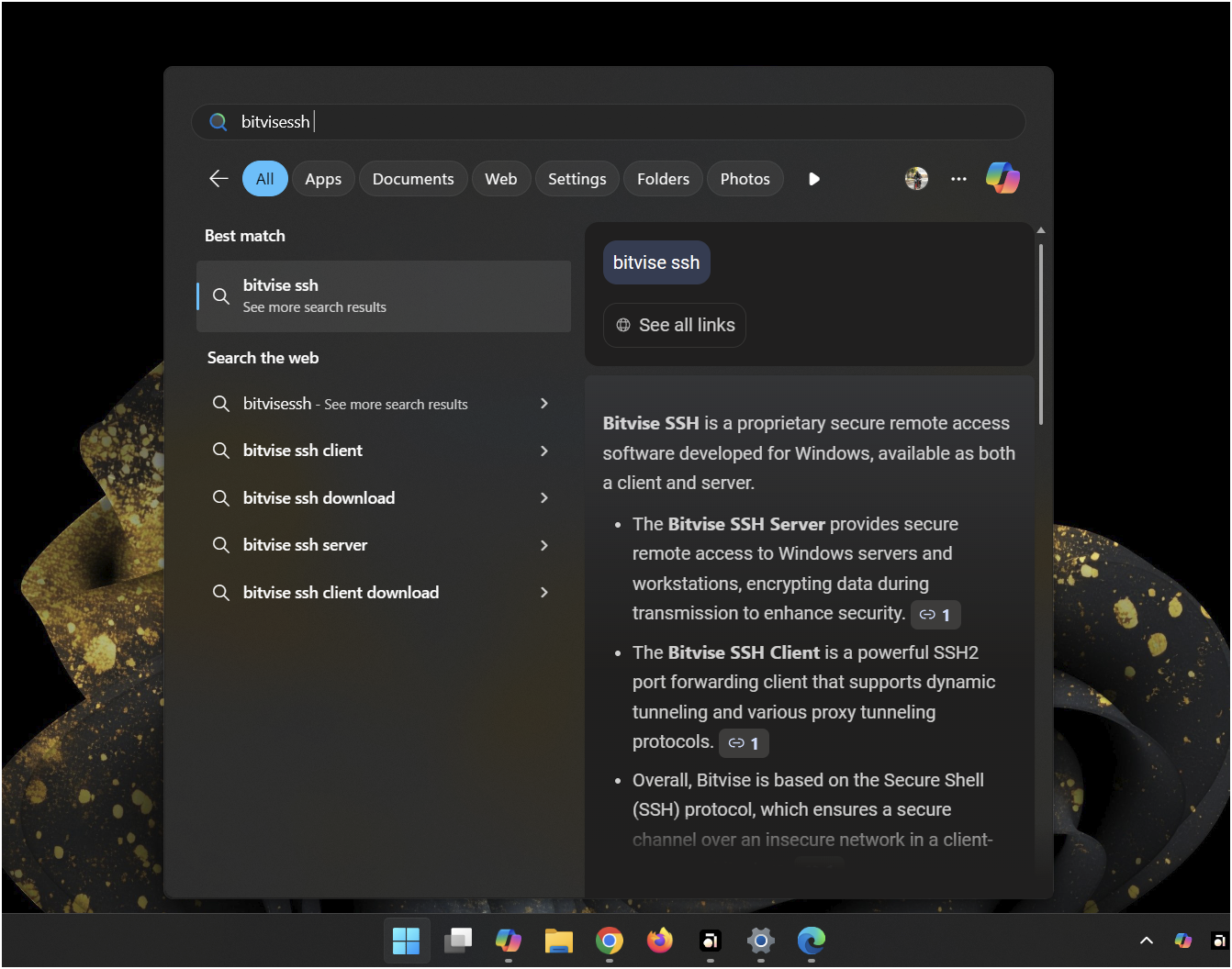
Task: Click the bitvise ssh chip in preview
Action: pos(656,262)
